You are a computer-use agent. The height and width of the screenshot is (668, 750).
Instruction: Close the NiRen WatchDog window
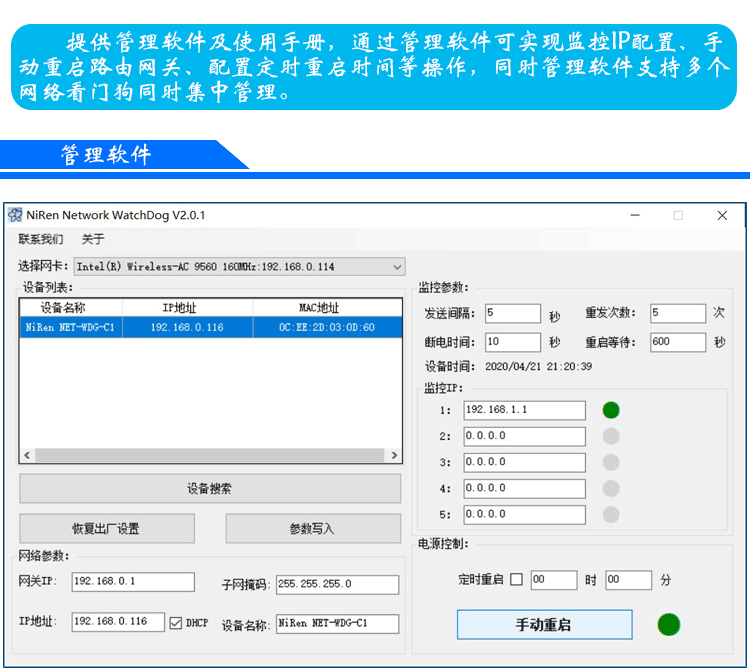(722, 216)
